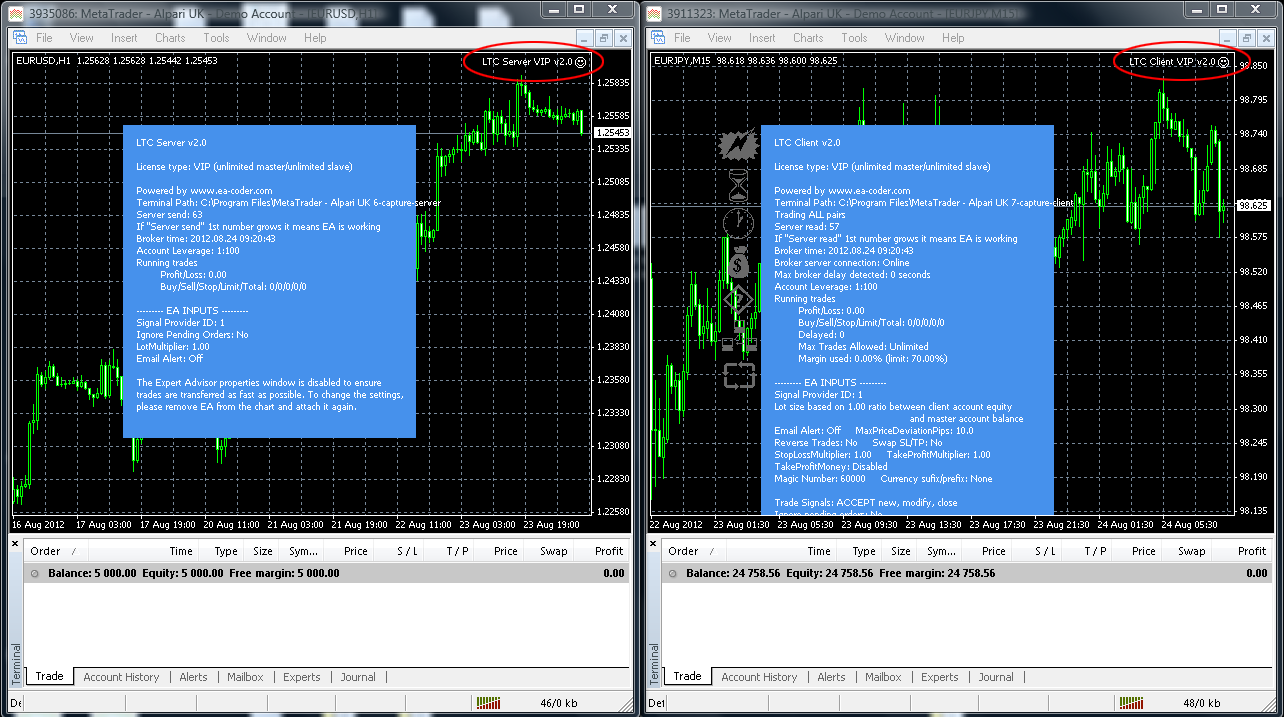
Task: Open the Journal tab in the EURJPY terminal
Action: pos(996,677)
